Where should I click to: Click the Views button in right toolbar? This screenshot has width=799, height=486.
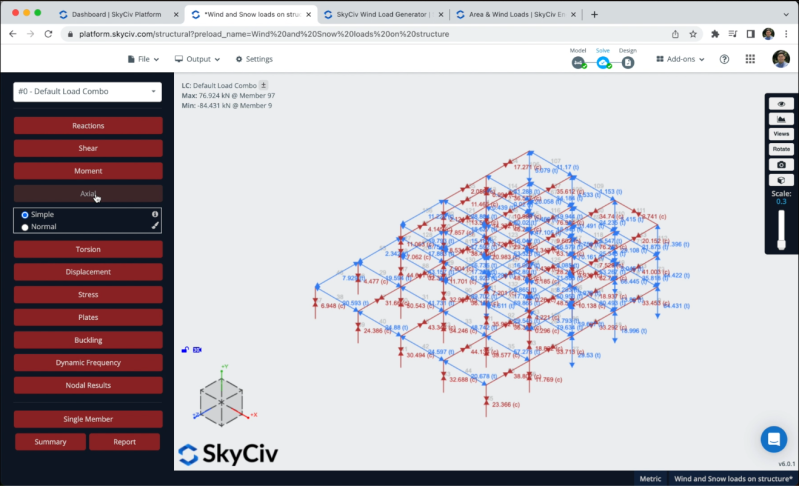coord(781,134)
